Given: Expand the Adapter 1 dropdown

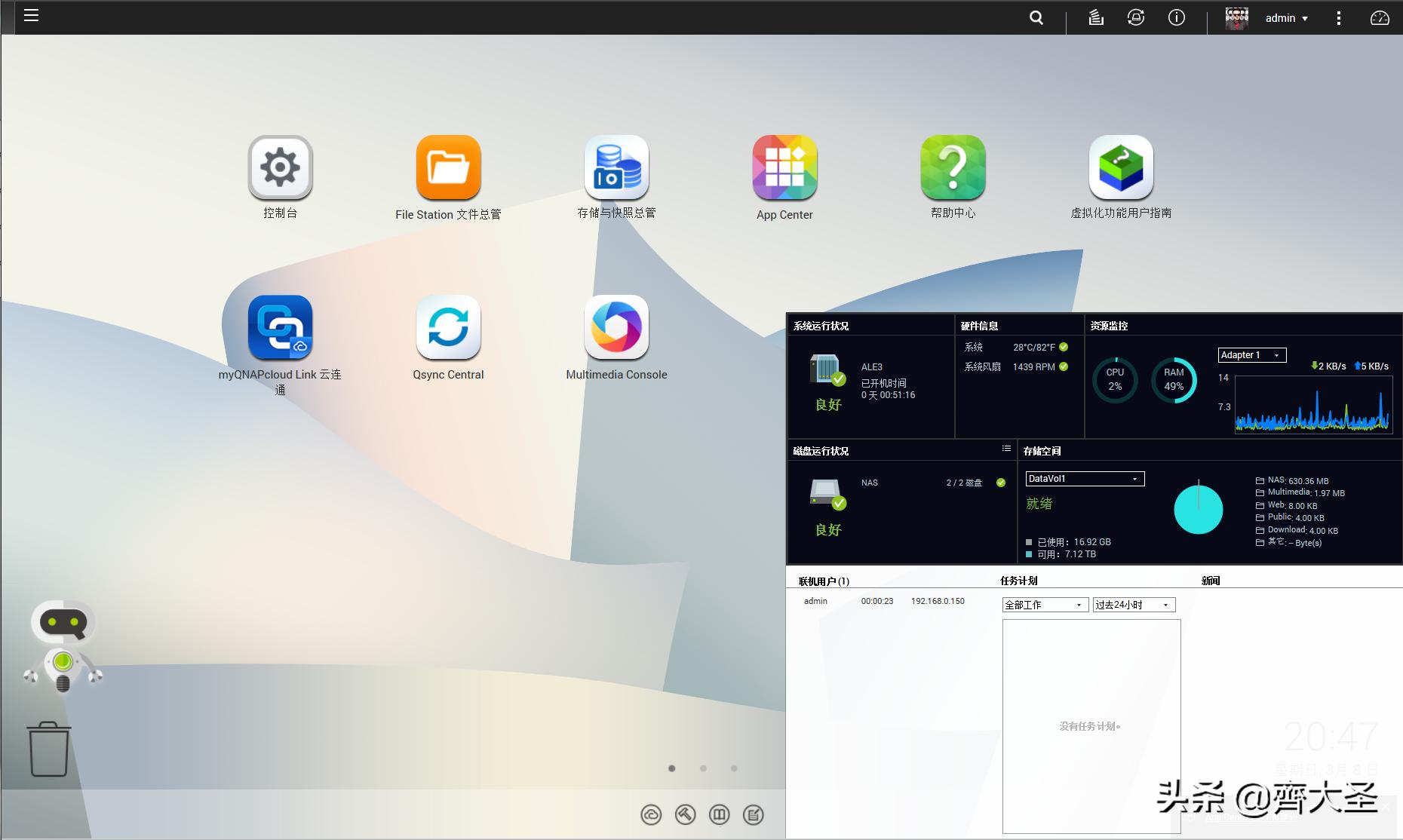Looking at the screenshot, I should click(x=1251, y=355).
